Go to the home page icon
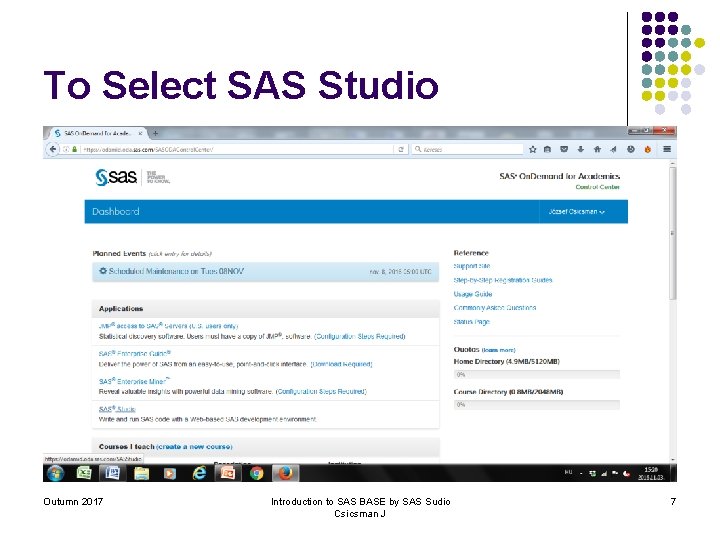 pos(597,150)
